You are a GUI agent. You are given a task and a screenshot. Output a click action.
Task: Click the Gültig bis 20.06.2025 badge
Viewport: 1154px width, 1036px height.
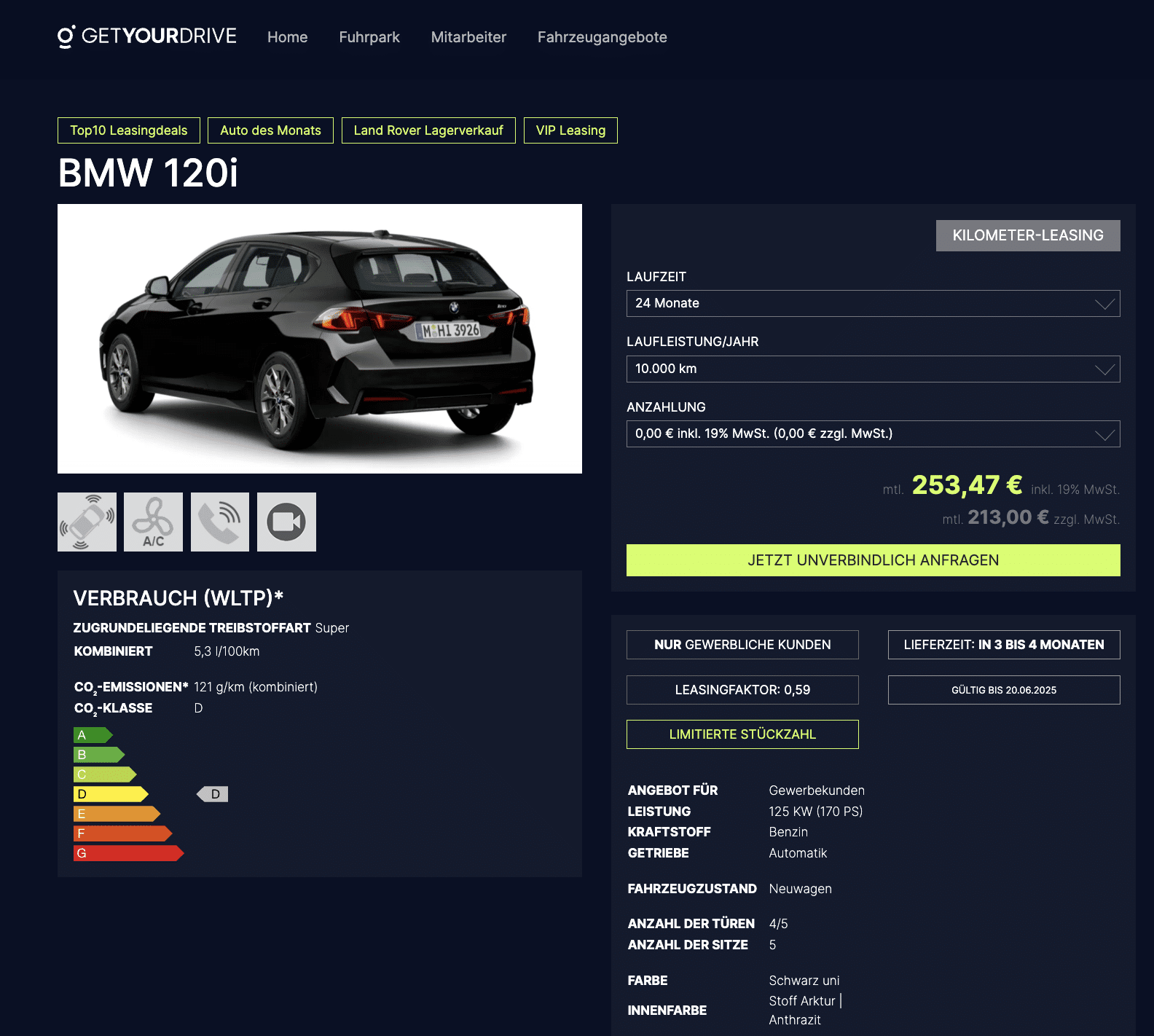click(x=1004, y=690)
